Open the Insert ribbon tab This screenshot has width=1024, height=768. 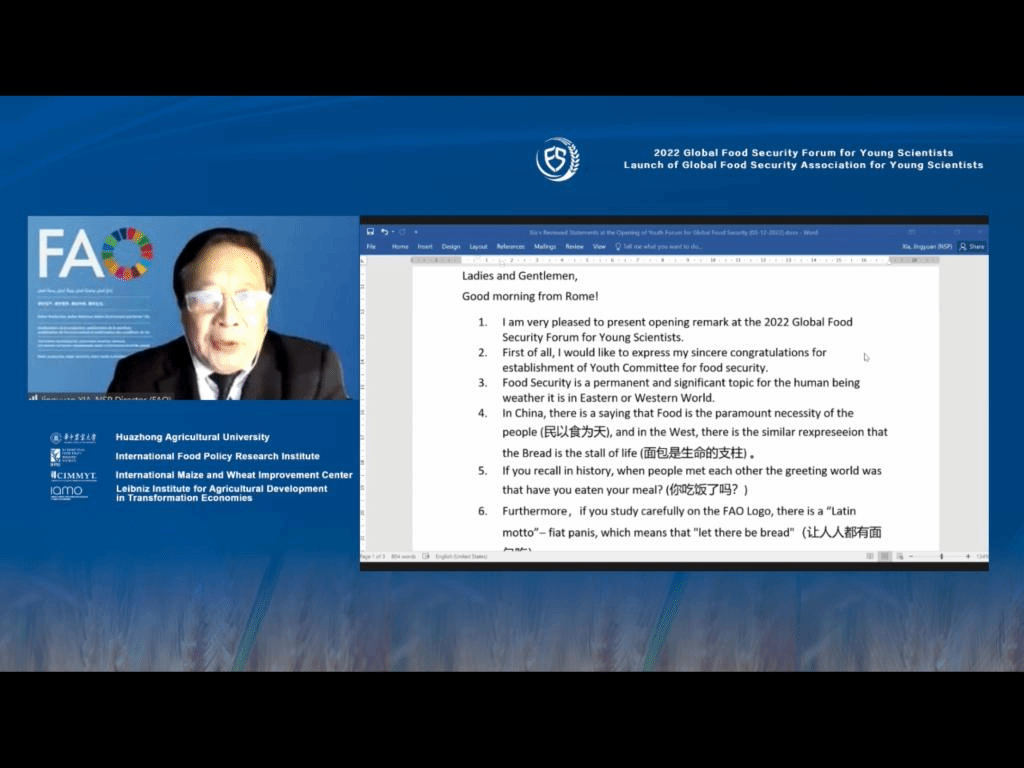click(425, 246)
